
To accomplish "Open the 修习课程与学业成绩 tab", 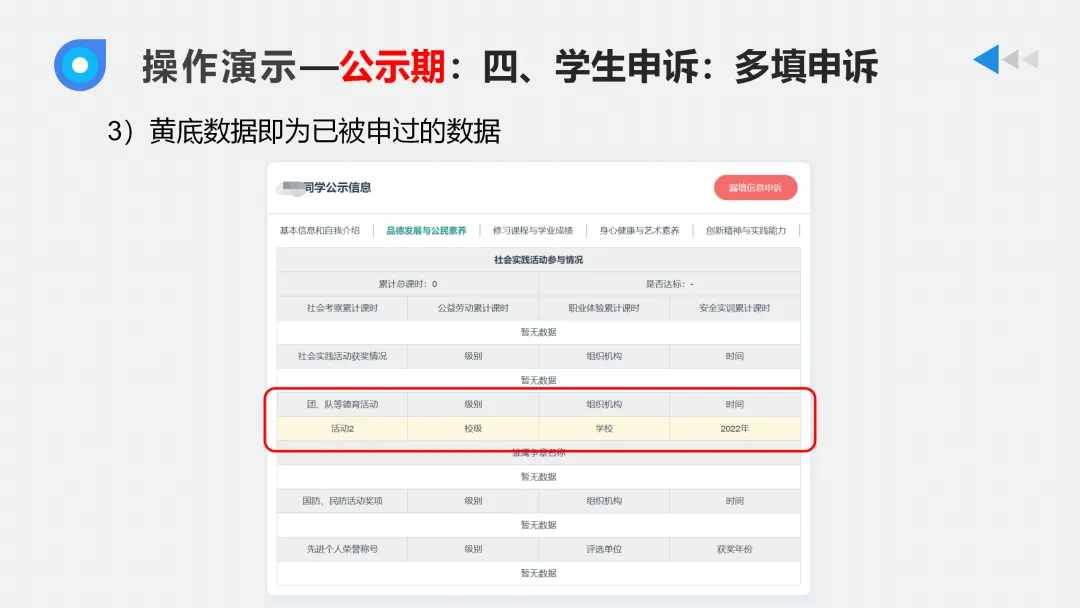I will (538, 229).
